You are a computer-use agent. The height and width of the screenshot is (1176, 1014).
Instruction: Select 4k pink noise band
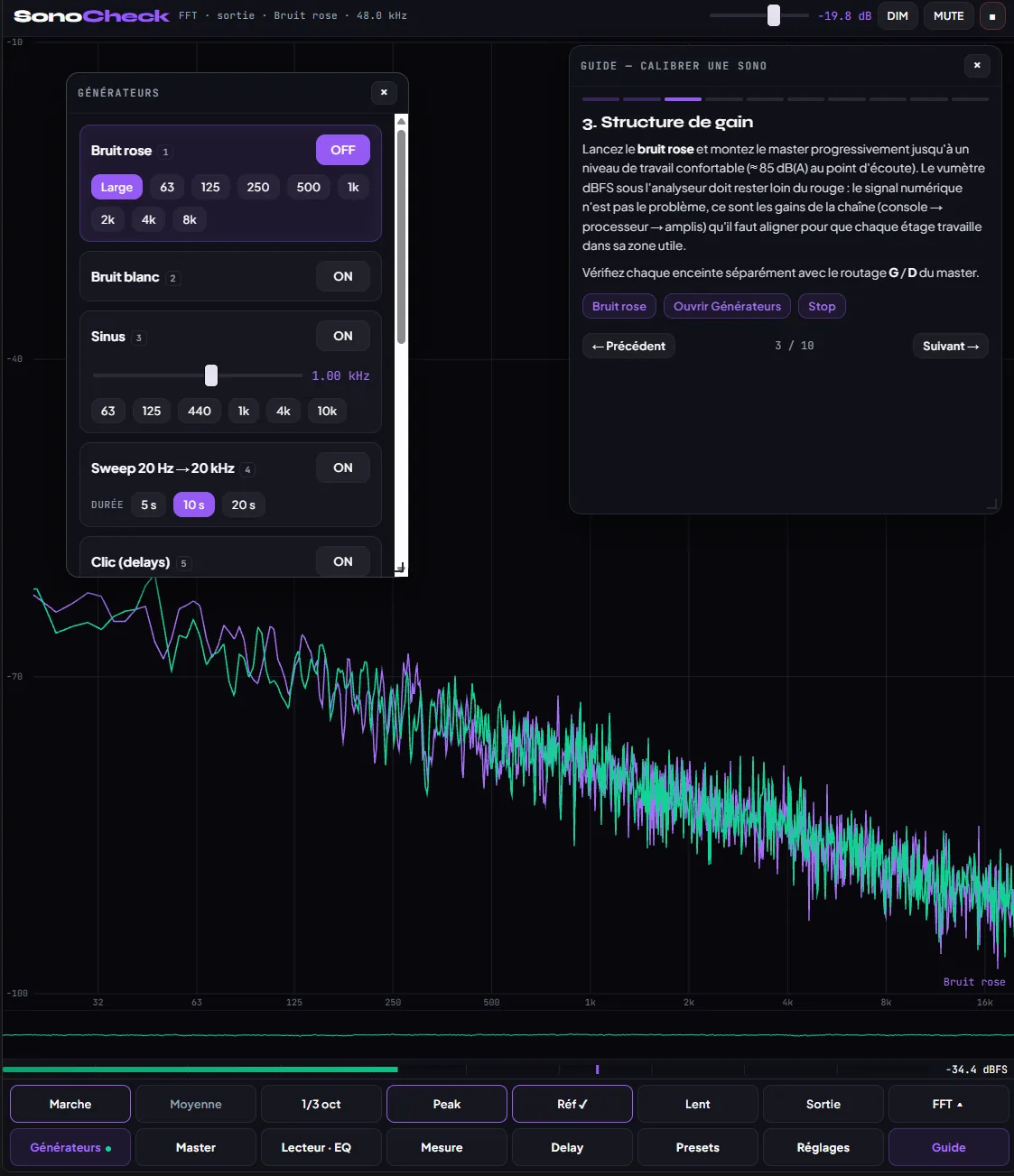149,219
